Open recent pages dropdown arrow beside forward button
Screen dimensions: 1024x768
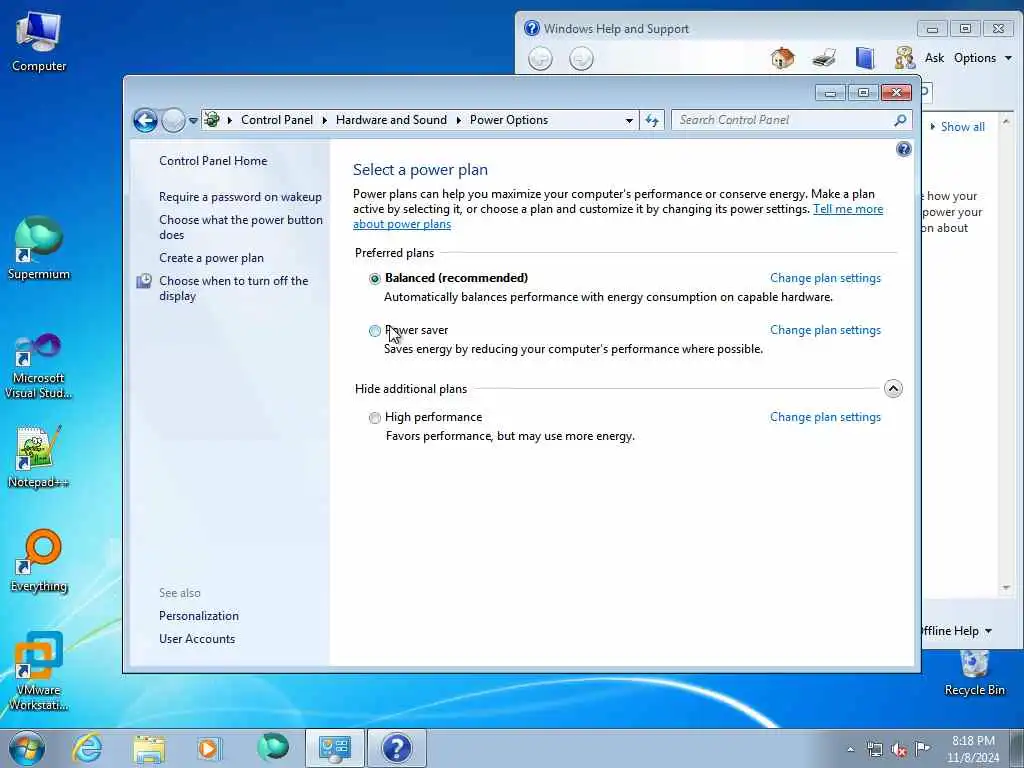pyautogui.click(x=193, y=121)
